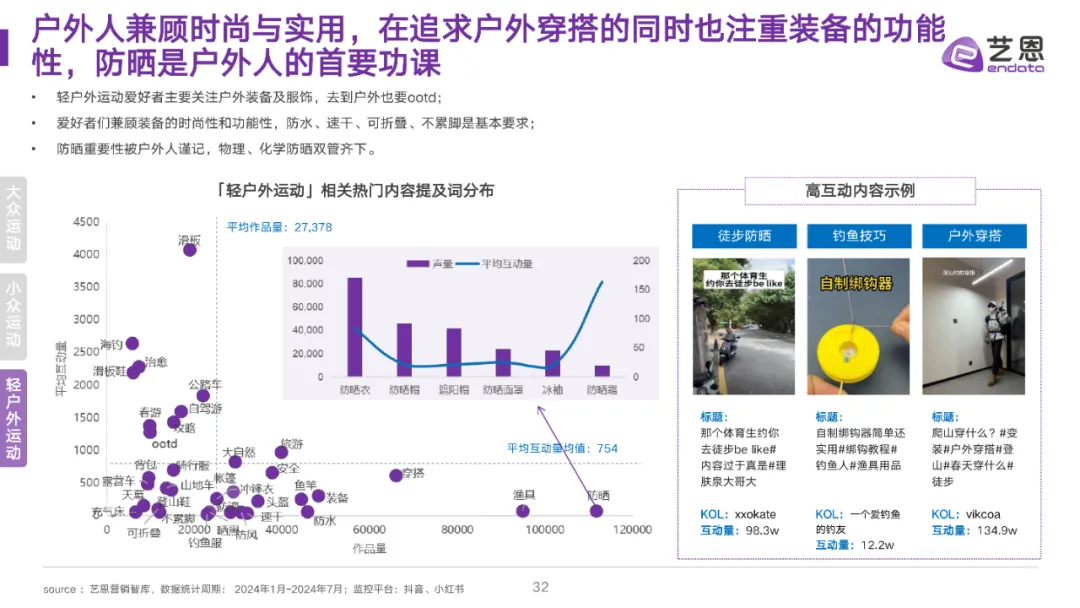Switch to the 钓鱼技巧 tab
The image size is (1080, 608).
(x=860, y=236)
